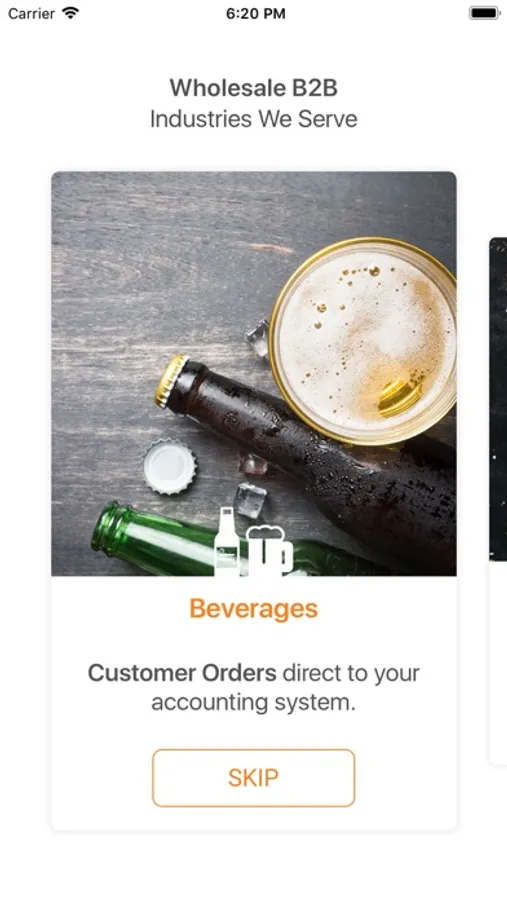The width and height of the screenshot is (507, 900).
Task: Tap the 6:20 PM clock
Action: coord(256,13)
